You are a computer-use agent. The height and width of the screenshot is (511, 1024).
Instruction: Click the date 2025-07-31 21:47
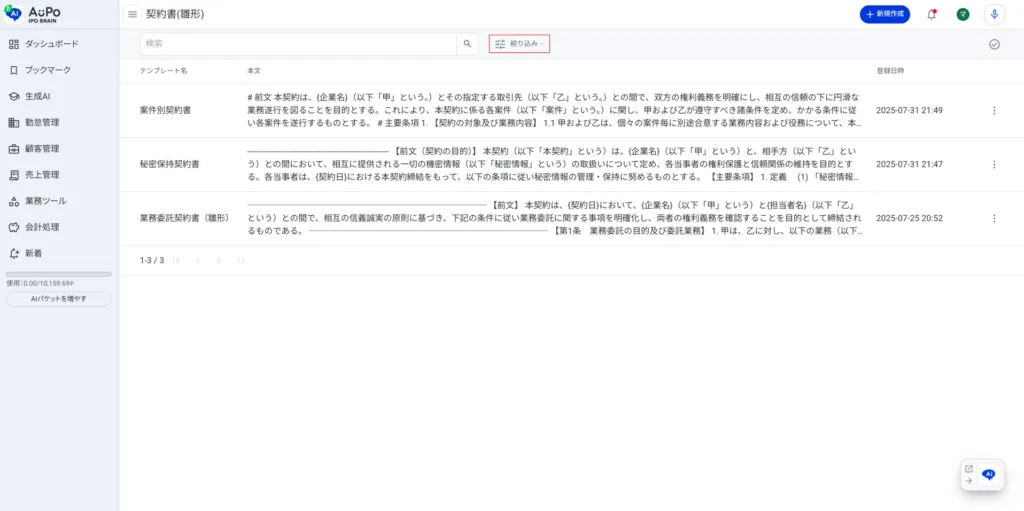tap(909, 165)
